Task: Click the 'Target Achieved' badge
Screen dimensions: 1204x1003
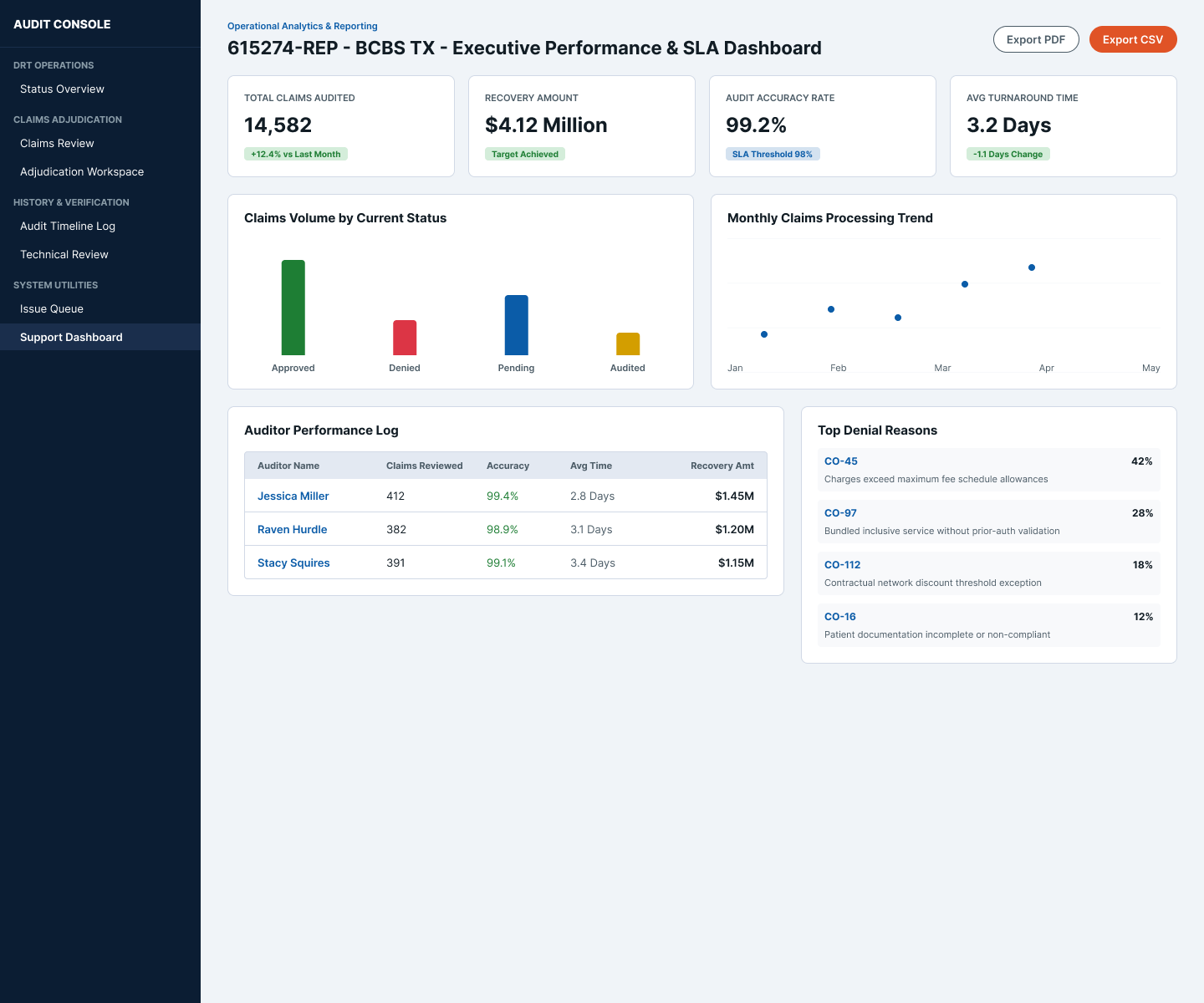Action: tap(525, 154)
